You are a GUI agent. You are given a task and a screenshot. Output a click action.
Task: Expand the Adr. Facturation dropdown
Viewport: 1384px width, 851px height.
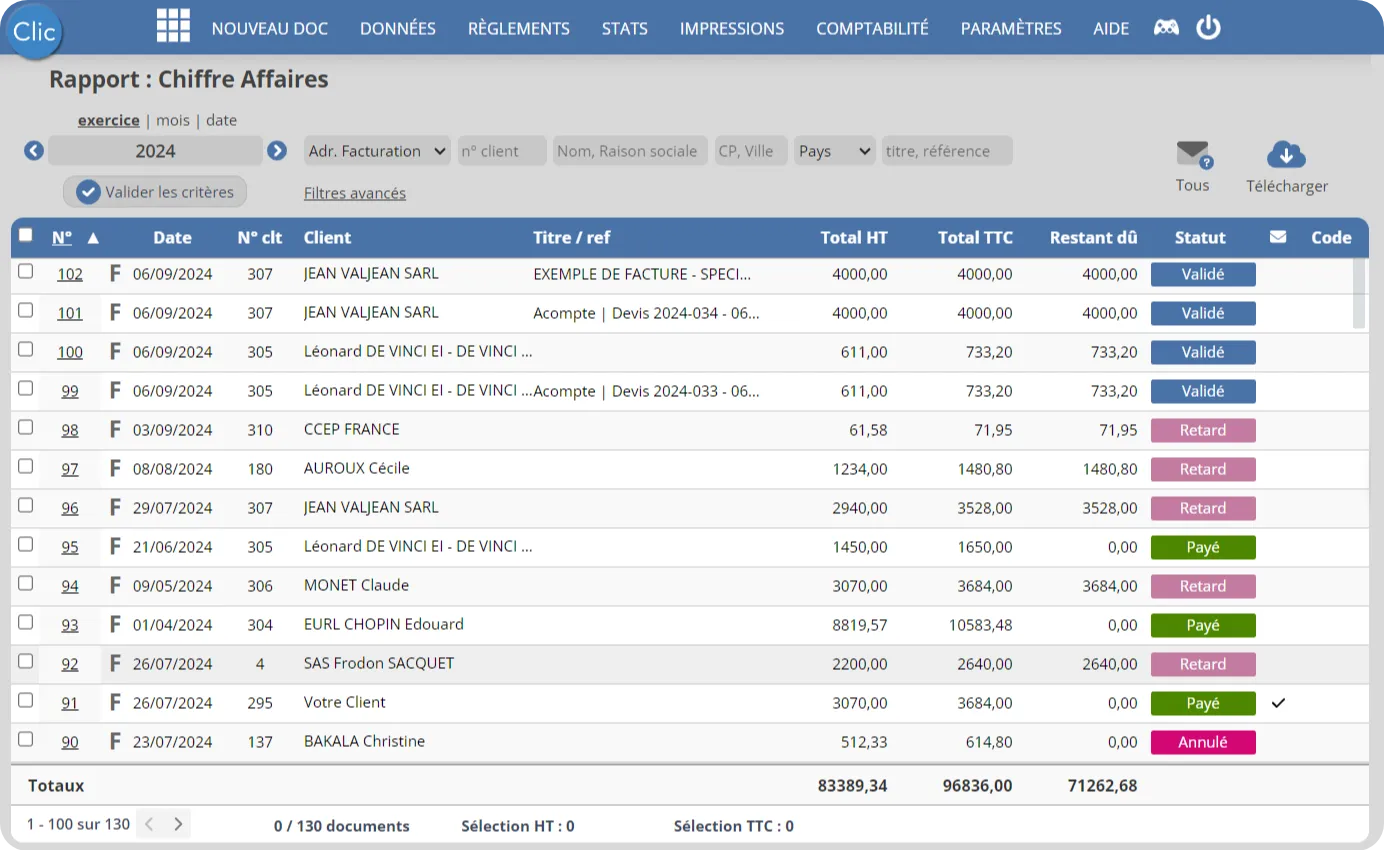point(377,151)
